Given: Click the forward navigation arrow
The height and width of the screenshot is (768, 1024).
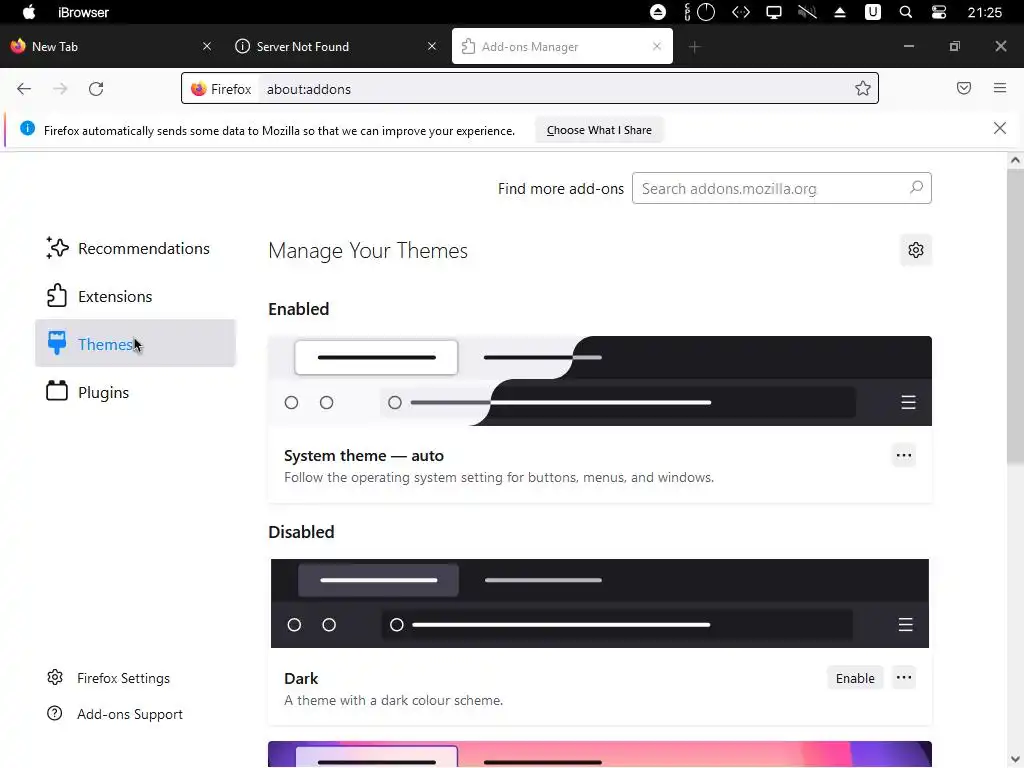Looking at the screenshot, I should coord(60,89).
